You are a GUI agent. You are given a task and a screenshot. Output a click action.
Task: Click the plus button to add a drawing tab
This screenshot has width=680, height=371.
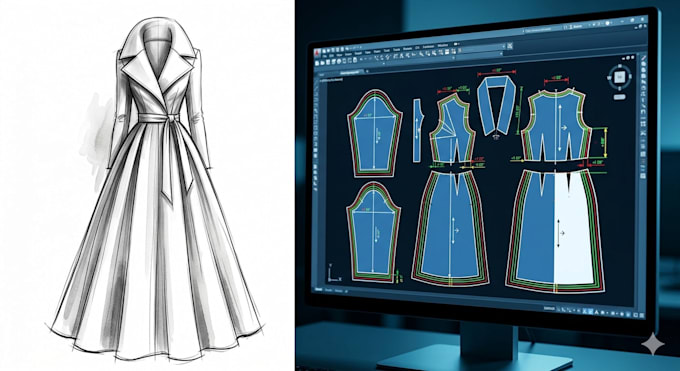(367, 71)
